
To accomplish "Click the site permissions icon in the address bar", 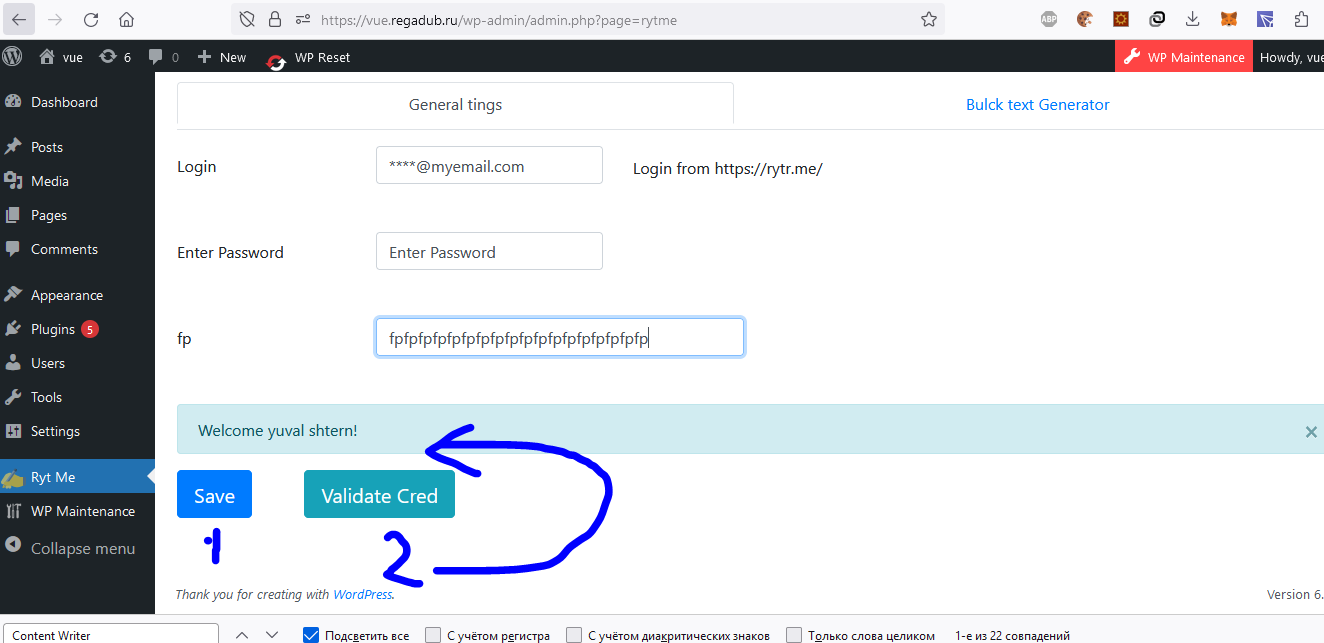I will click(x=301, y=19).
